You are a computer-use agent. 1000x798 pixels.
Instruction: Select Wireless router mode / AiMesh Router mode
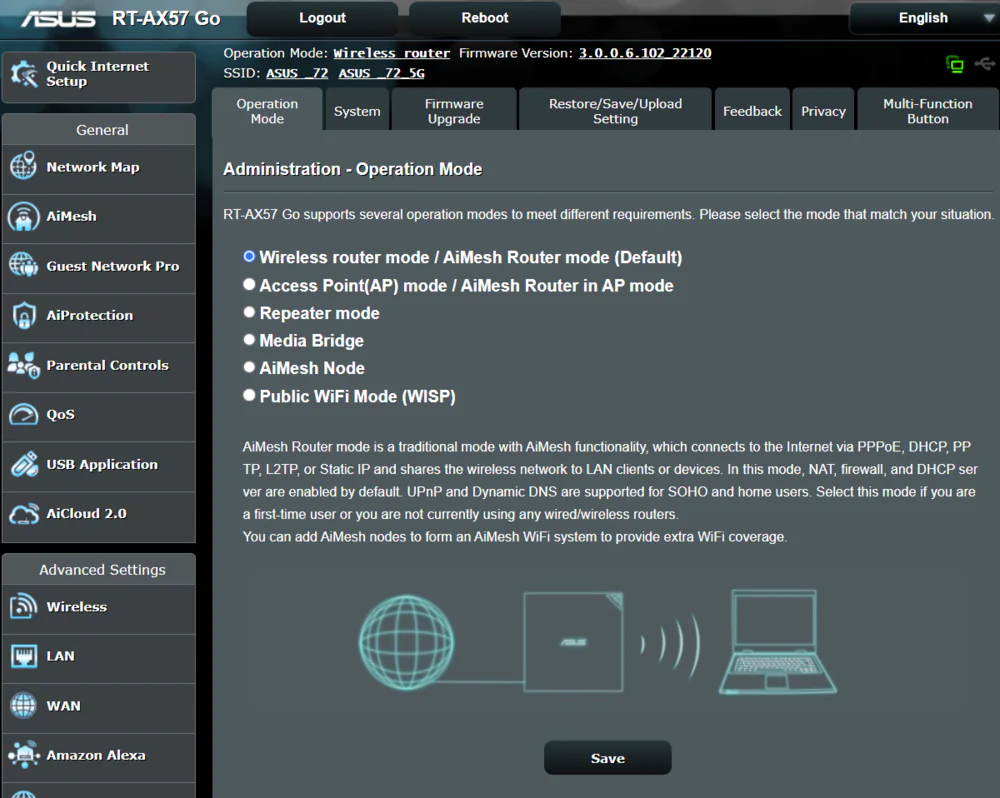click(249, 256)
